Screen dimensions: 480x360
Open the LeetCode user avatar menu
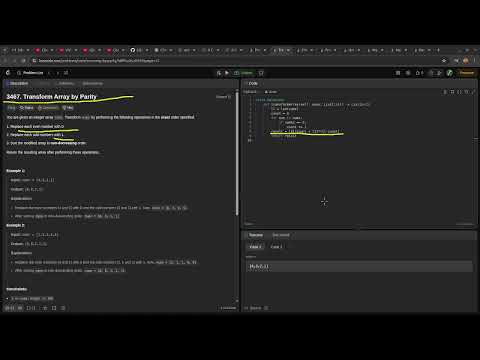tap(449, 73)
